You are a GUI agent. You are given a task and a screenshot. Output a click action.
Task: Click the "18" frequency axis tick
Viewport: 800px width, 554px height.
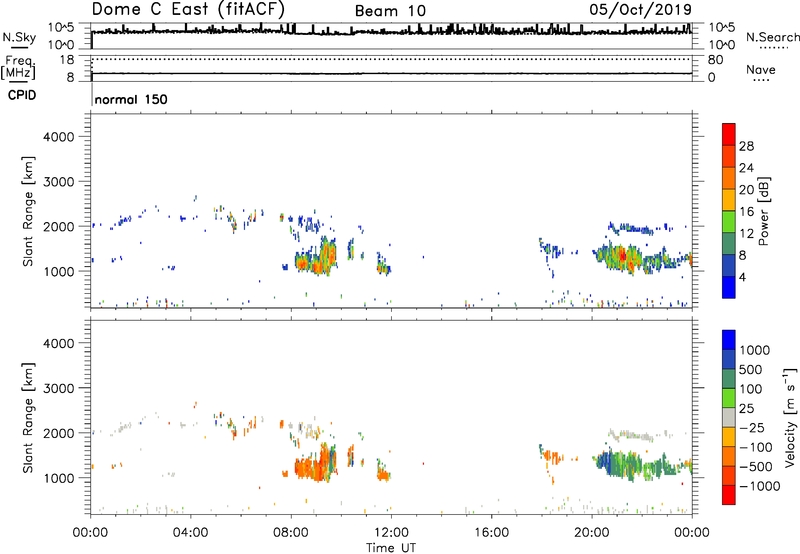(x=67, y=60)
